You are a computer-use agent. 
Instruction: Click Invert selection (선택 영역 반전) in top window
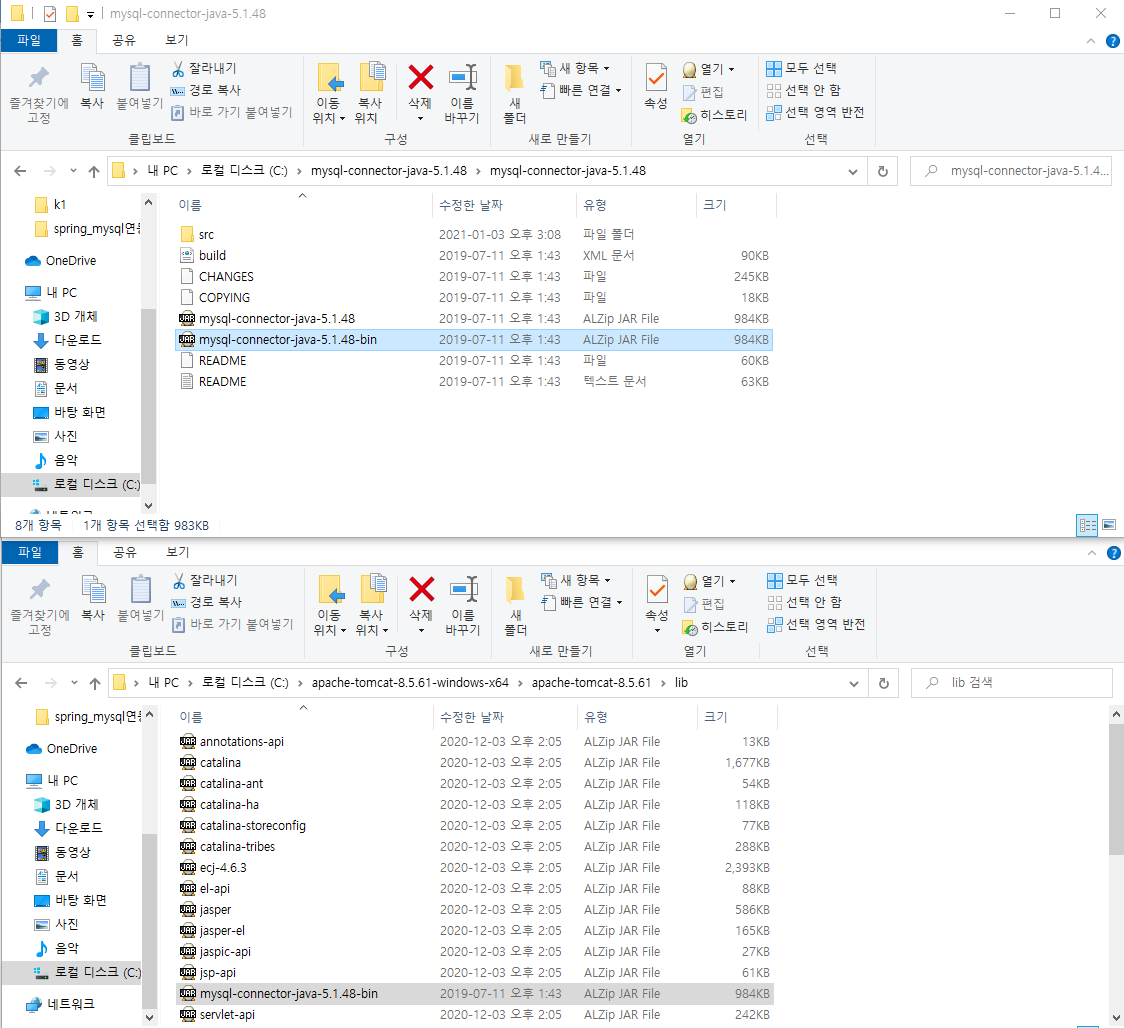click(815, 113)
